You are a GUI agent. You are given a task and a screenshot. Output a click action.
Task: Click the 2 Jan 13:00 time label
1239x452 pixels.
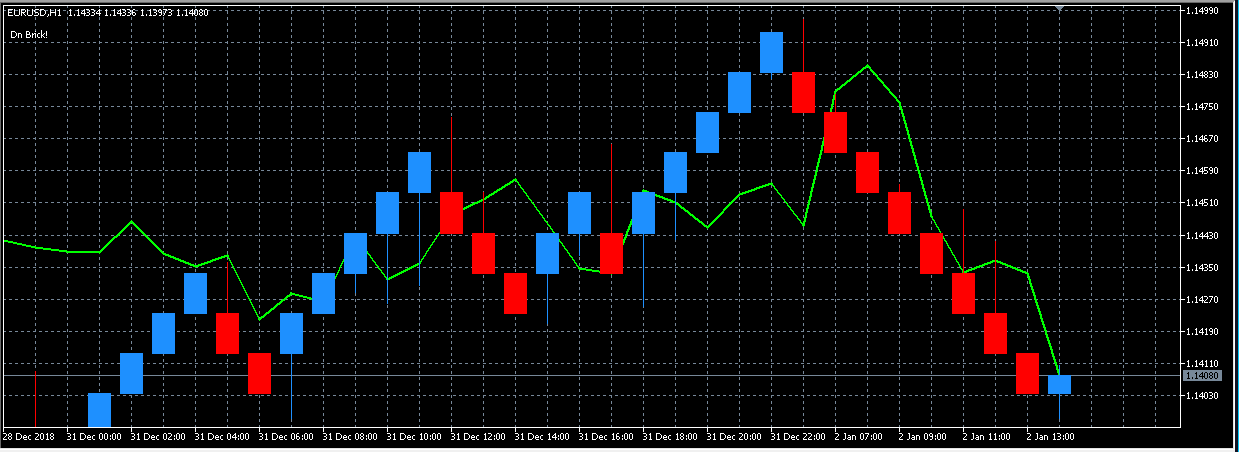[x=1052, y=437]
